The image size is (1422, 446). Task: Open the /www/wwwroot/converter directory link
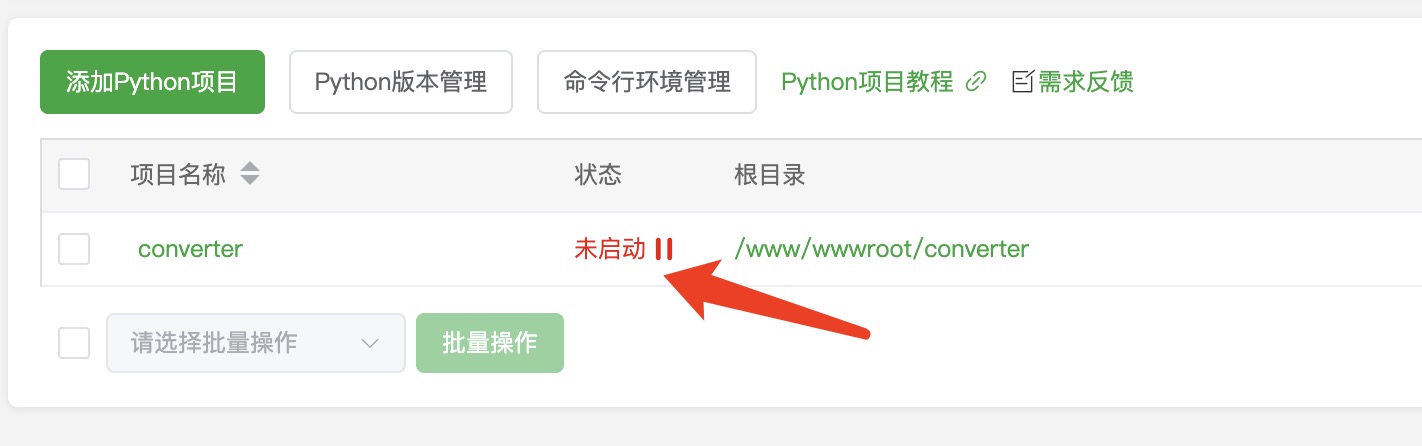pyautogui.click(x=881, y=249)
